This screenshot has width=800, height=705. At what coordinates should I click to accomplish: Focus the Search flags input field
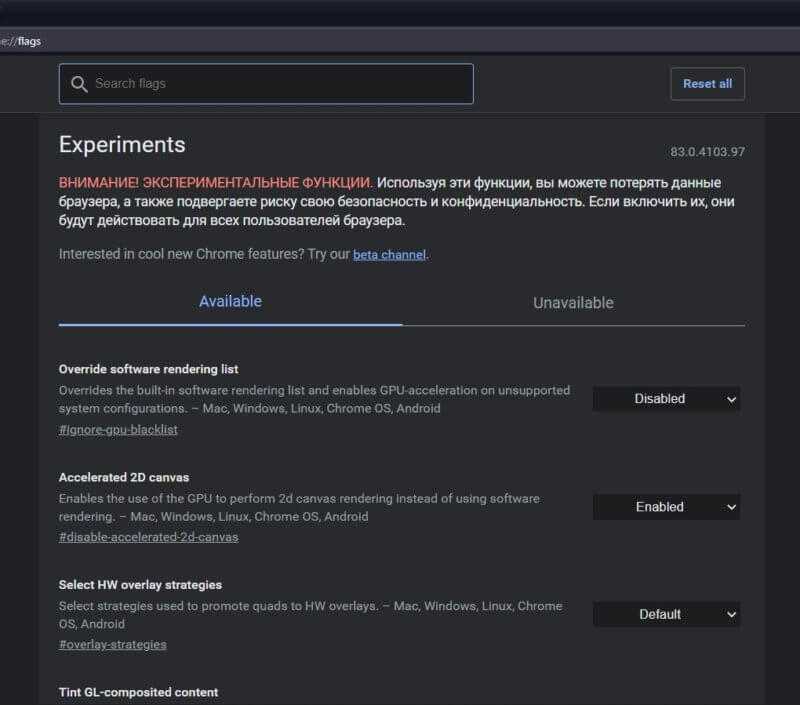266,84
